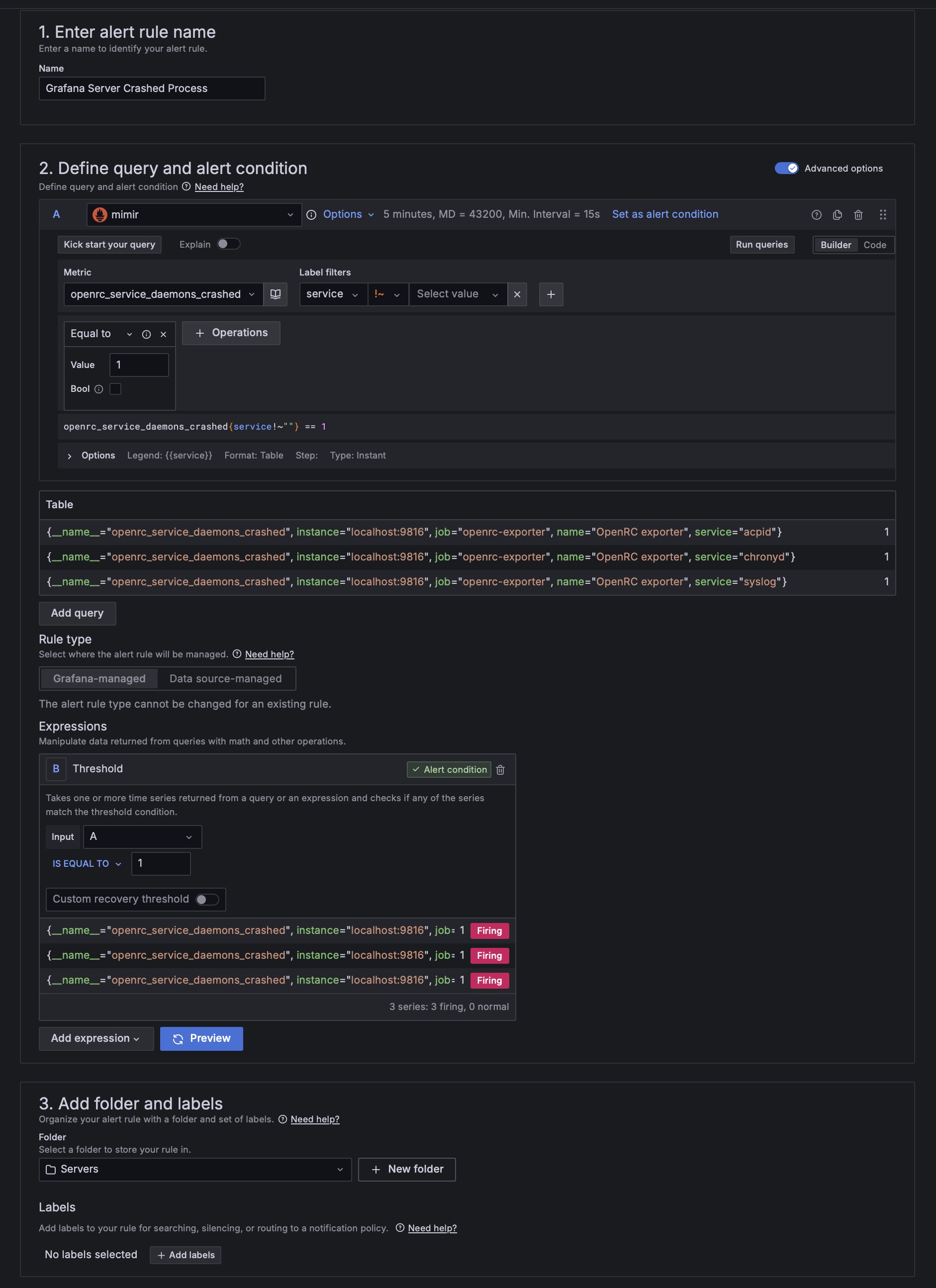Image resolution: width=936 pixels, height=1288 pixels.
Task: Grab the query A drag handle icon
Action: [x=883, y=215]
